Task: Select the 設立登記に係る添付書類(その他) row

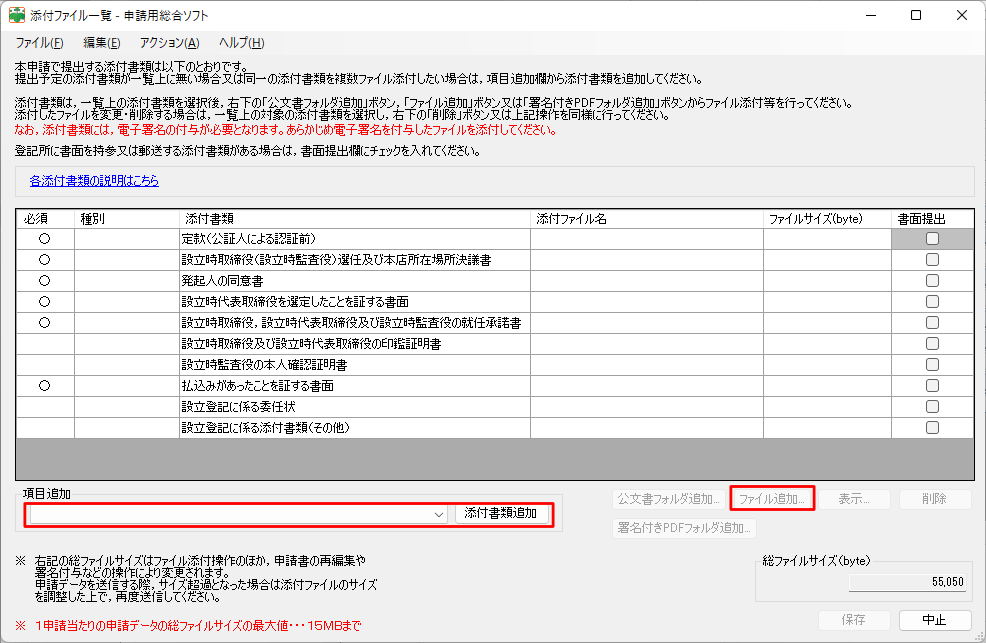Action: pos(355,428)
